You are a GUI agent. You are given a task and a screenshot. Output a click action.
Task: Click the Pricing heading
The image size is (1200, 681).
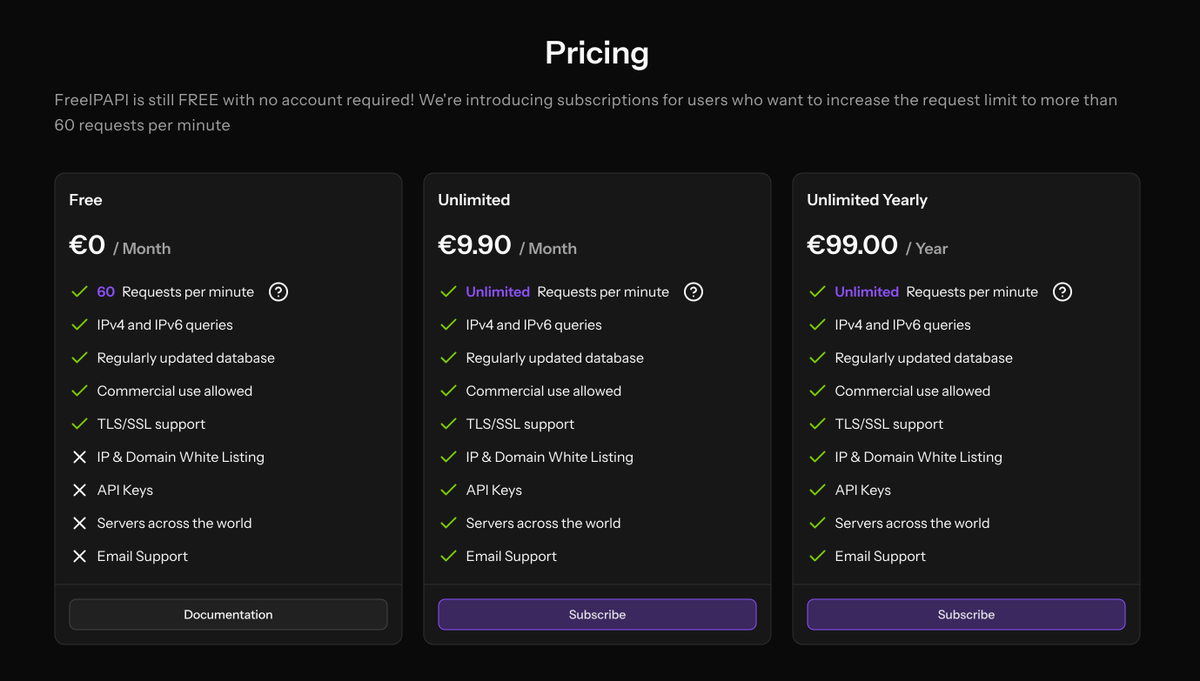[x=597, y=53]
